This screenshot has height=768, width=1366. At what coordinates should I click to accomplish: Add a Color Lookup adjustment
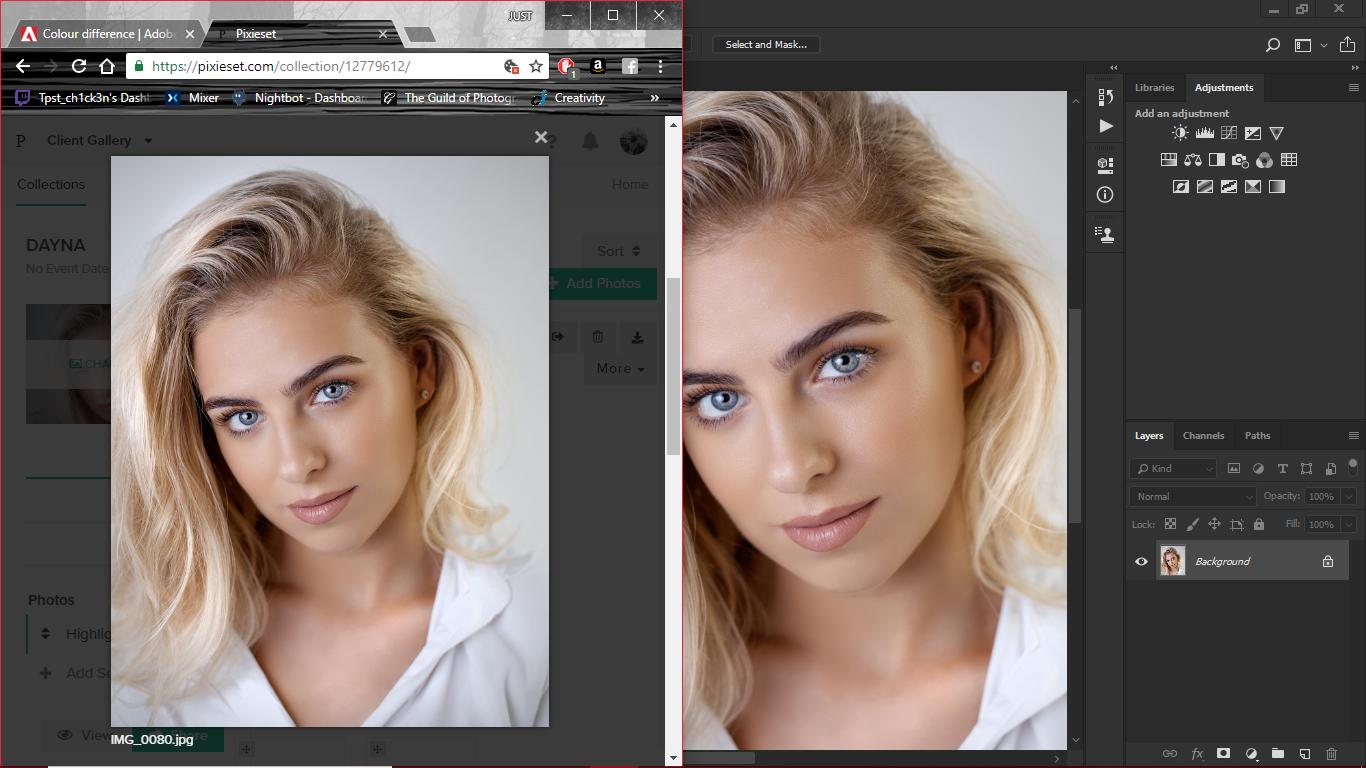(1289, 160)
